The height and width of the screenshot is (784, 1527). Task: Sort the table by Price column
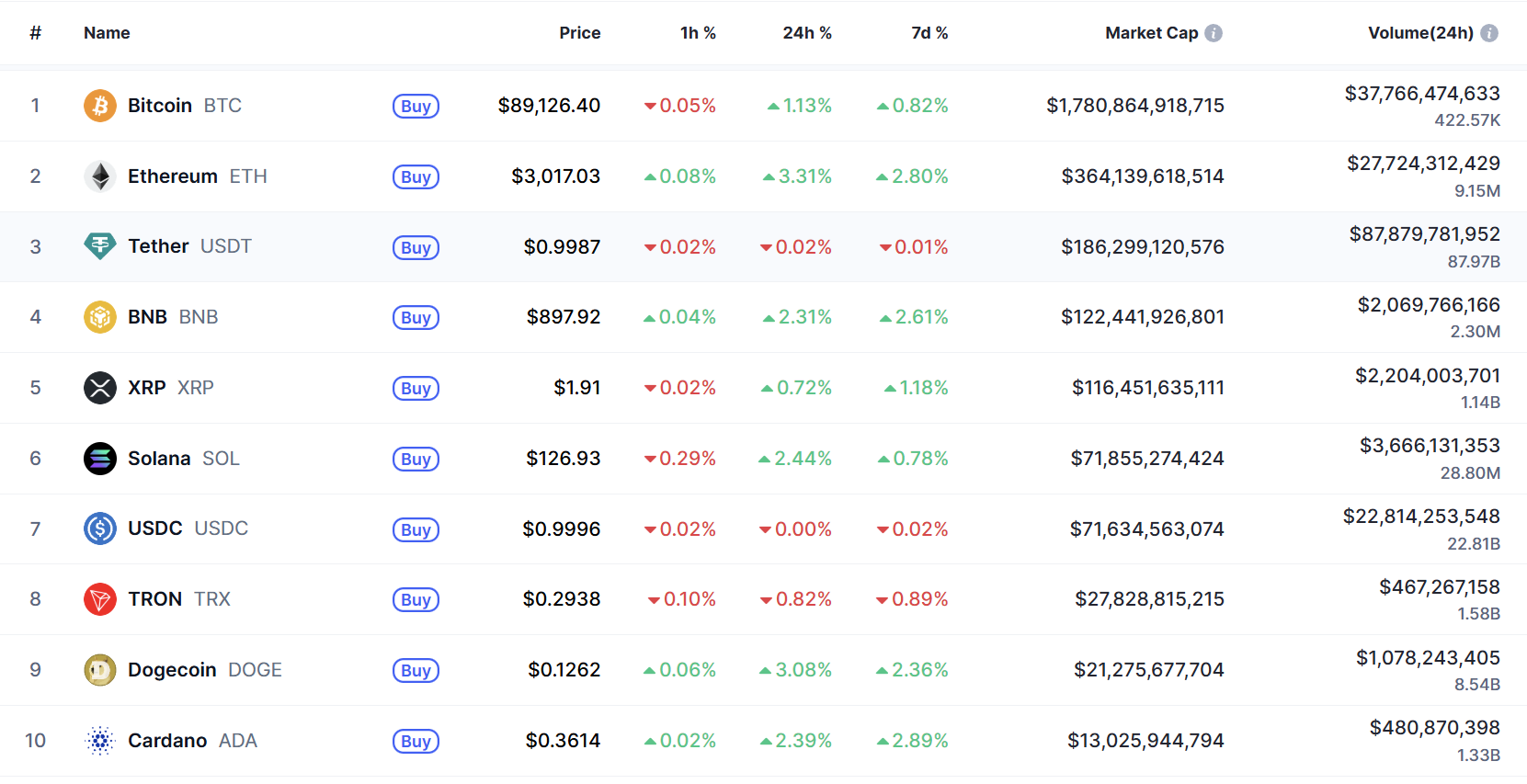click(579, 33)
